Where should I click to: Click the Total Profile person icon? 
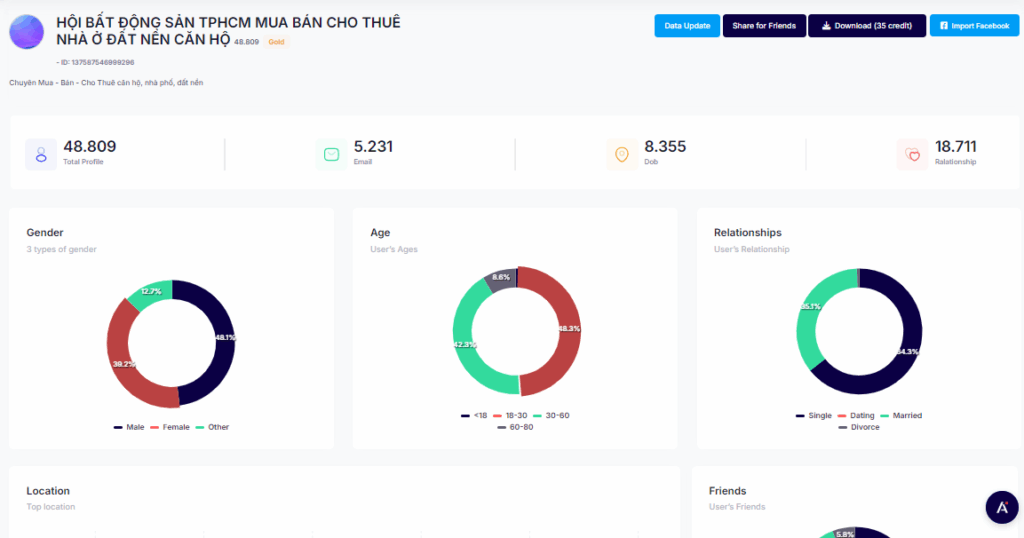click(41, 155)
